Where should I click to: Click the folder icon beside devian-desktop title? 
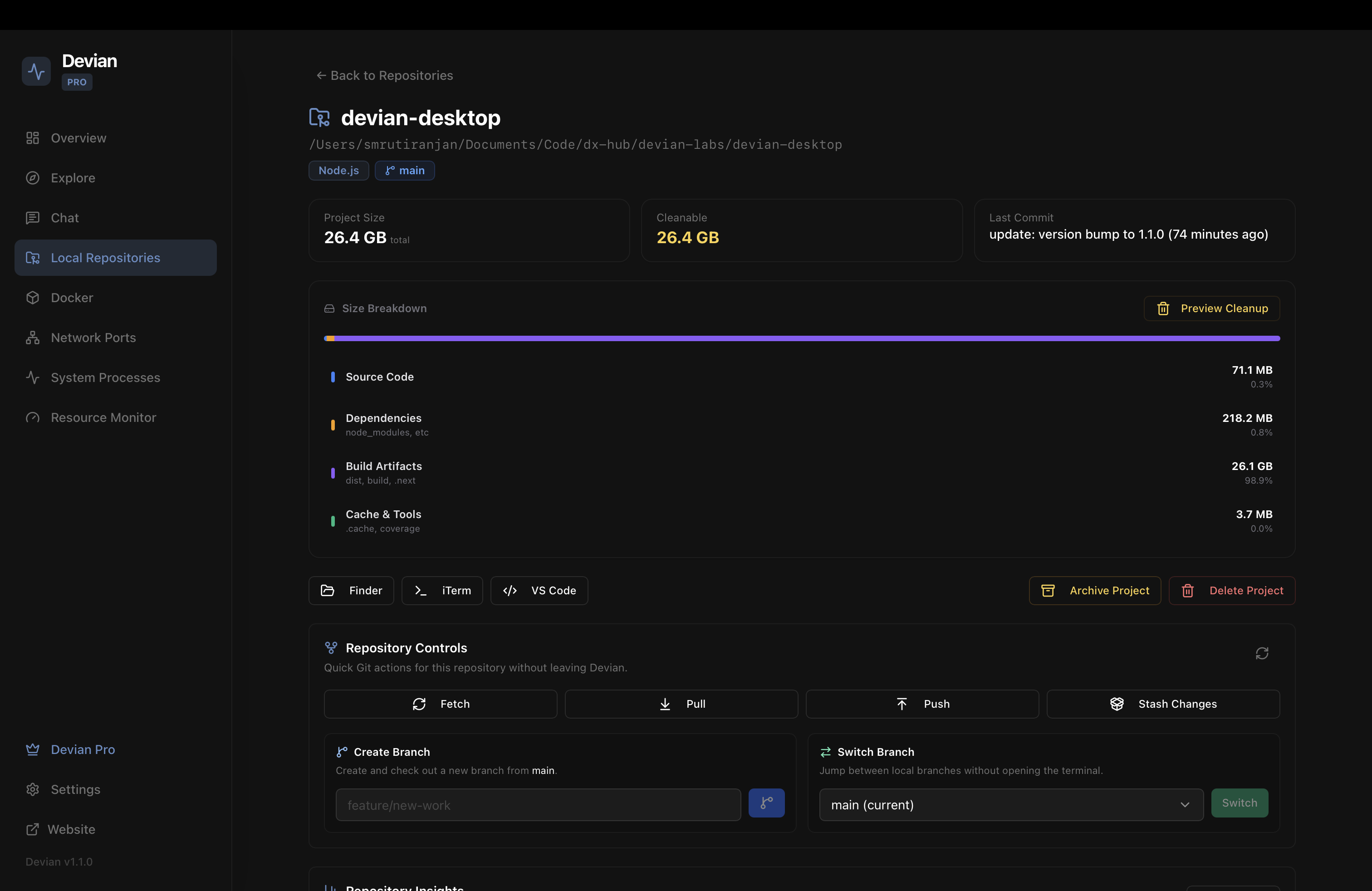319,117
